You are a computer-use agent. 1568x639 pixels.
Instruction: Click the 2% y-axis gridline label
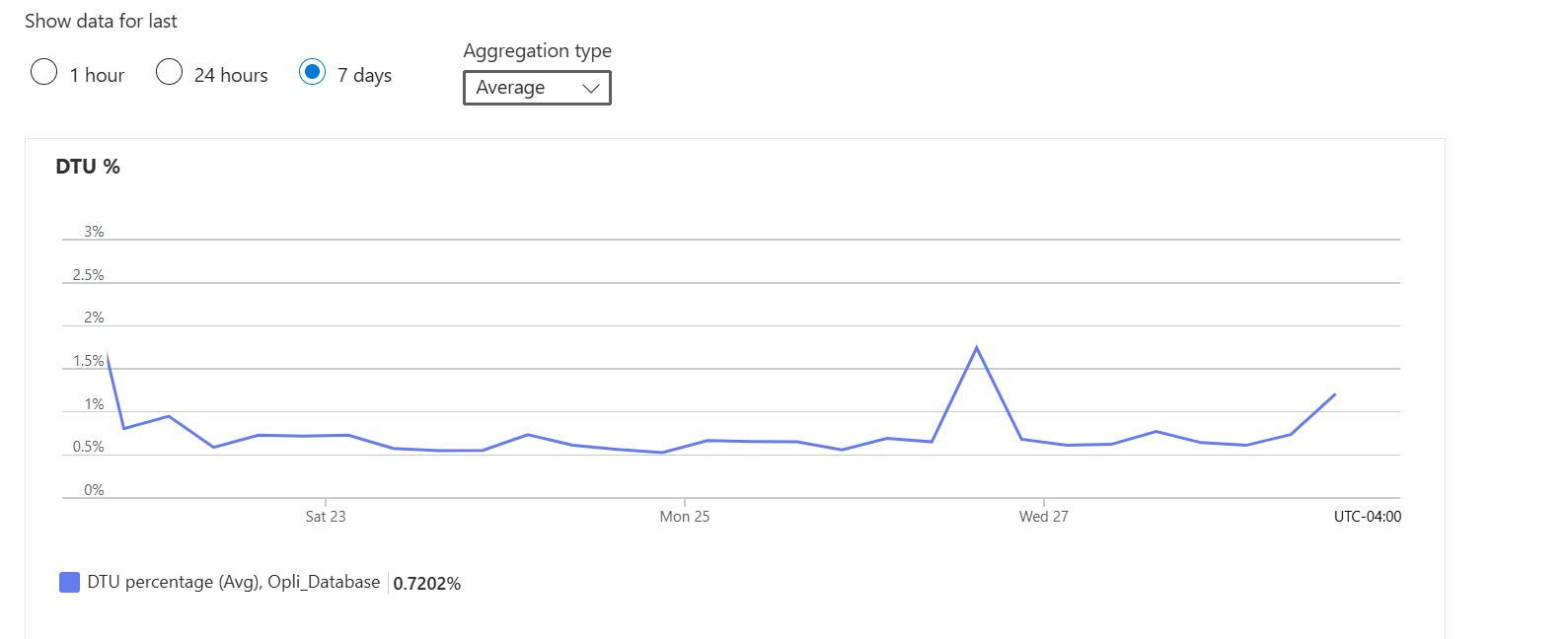94,318
